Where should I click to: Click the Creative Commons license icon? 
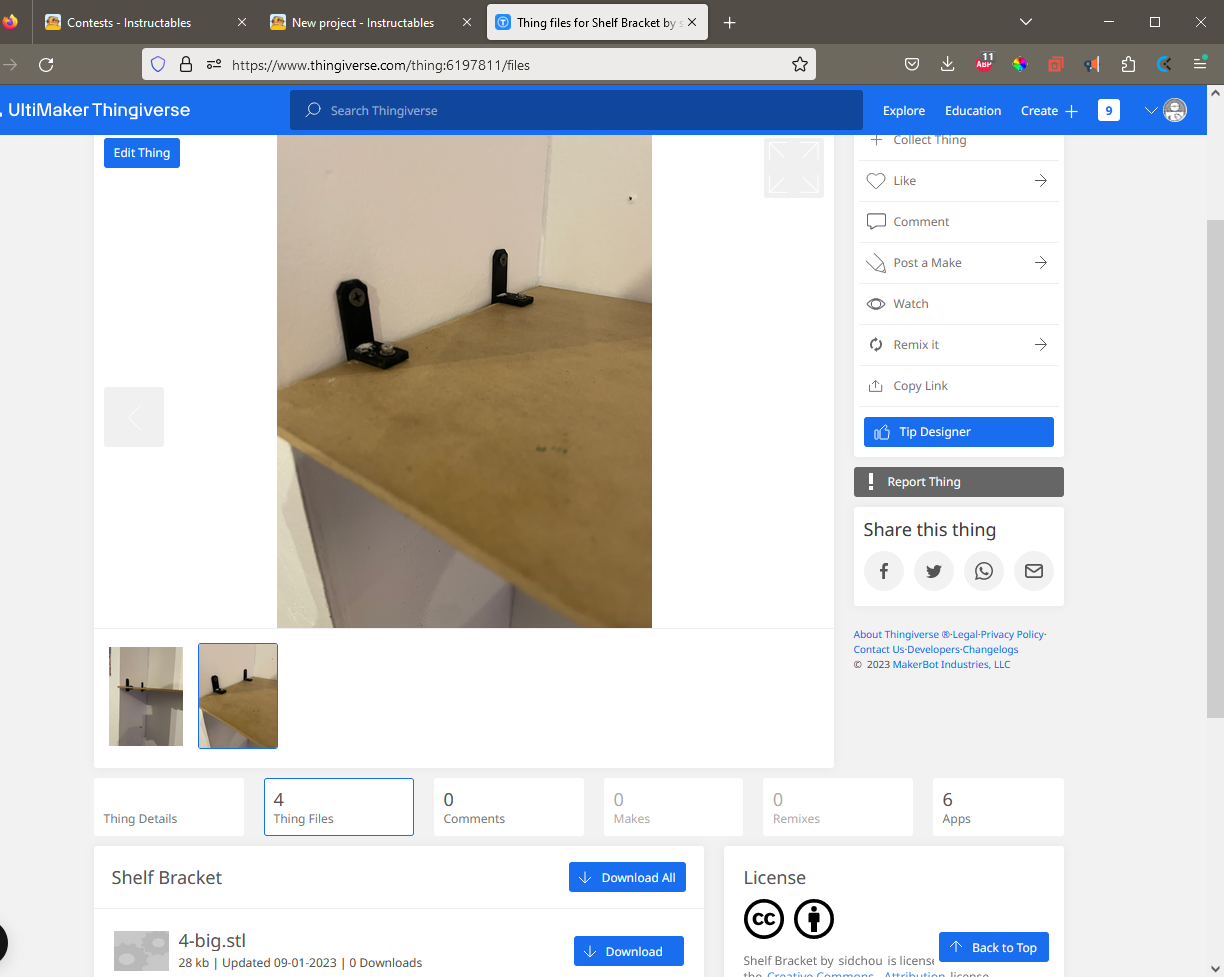click(x=764, y=919)
